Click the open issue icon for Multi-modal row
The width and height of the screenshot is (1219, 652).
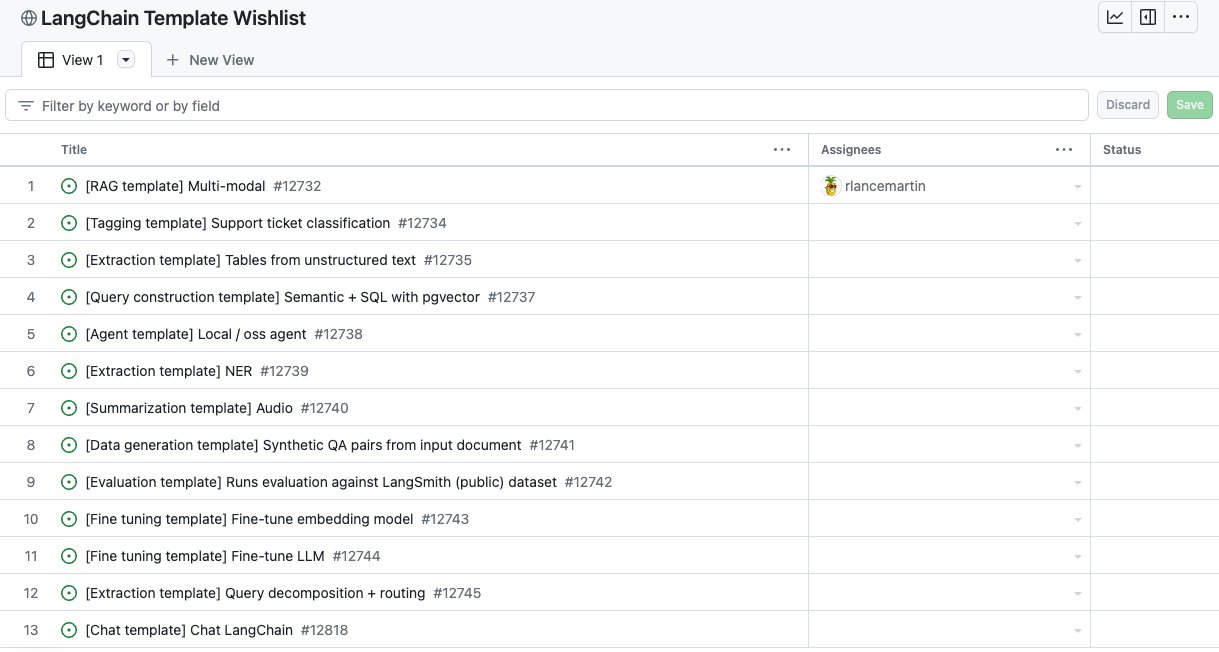point(69,186)
